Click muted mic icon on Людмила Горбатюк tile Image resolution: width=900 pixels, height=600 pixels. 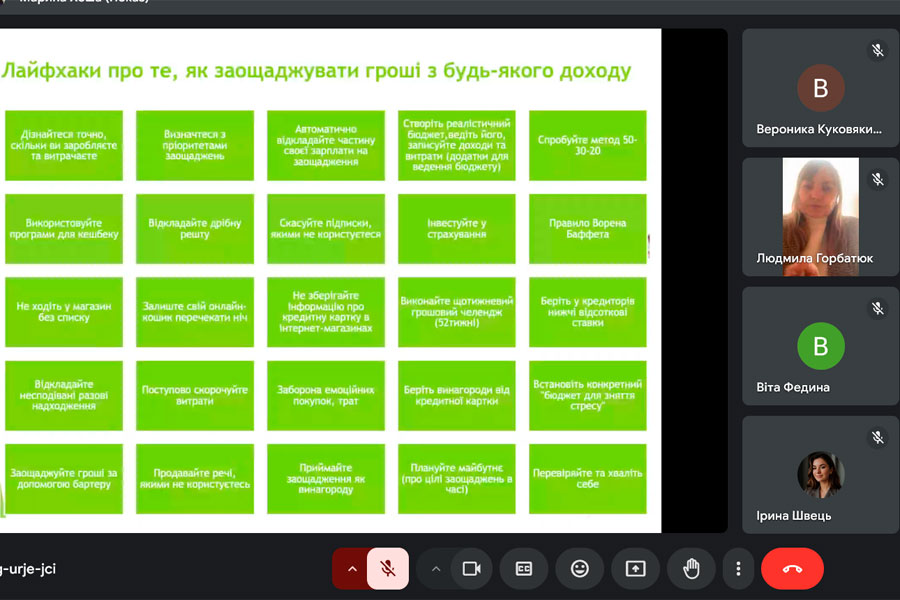(878, 179)
